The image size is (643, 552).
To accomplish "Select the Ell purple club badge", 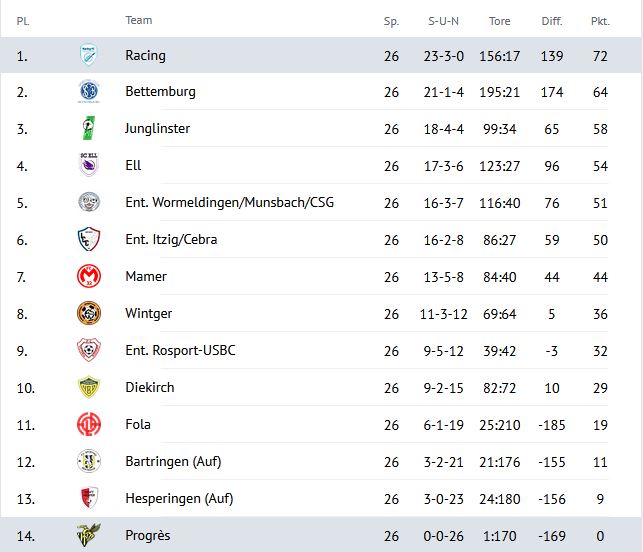I will (x=89, y=164).
